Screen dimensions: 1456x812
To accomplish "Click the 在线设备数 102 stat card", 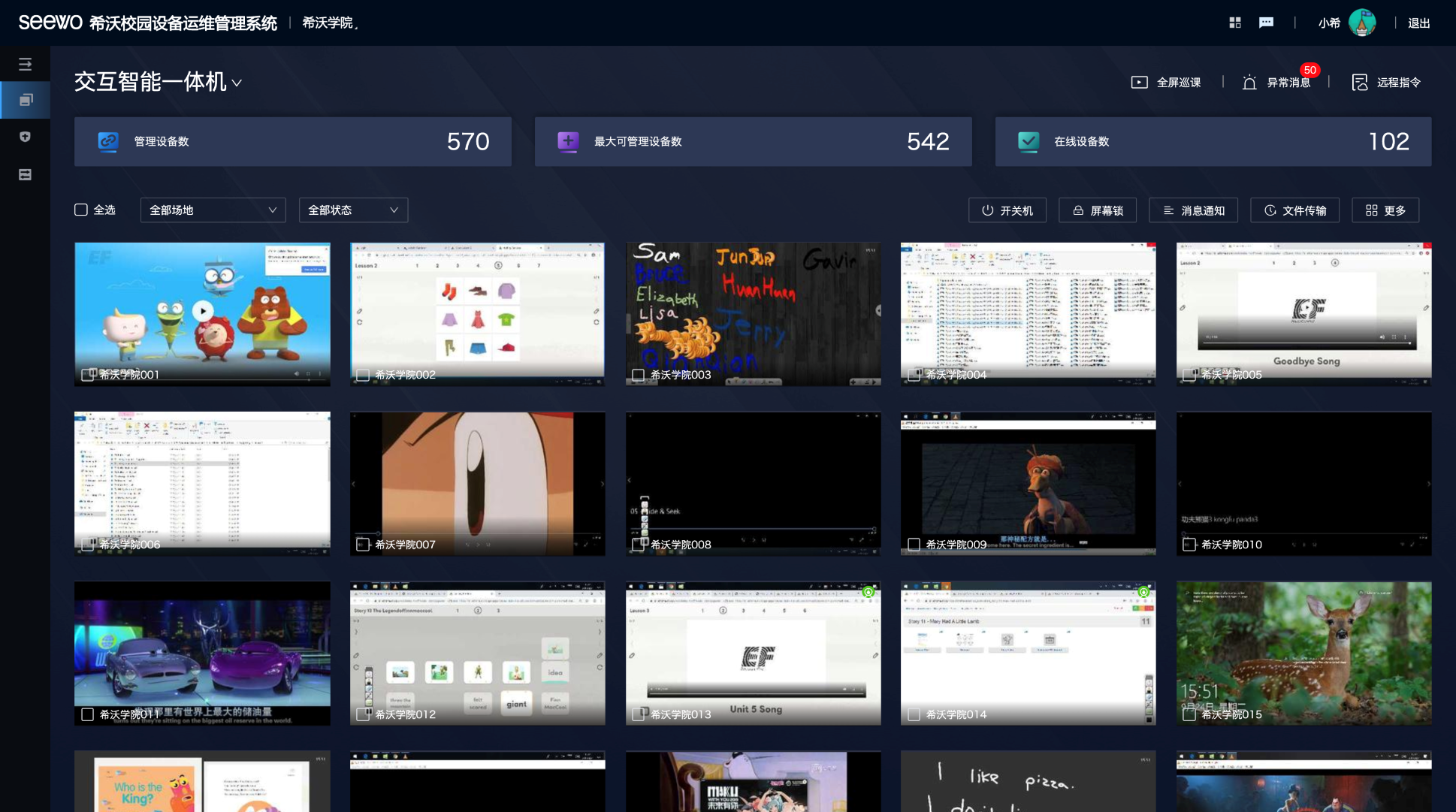I will [1213, 141].
